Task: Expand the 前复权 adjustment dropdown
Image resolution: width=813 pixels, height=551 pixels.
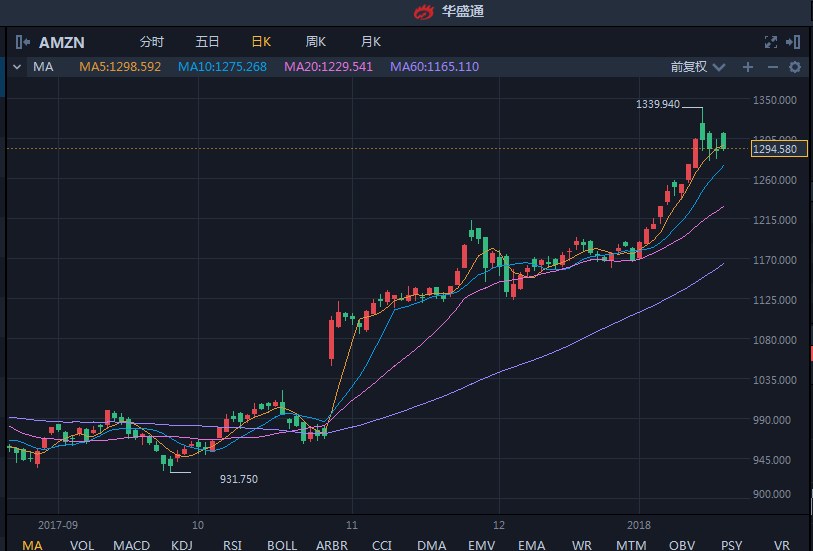Action: 696,67
